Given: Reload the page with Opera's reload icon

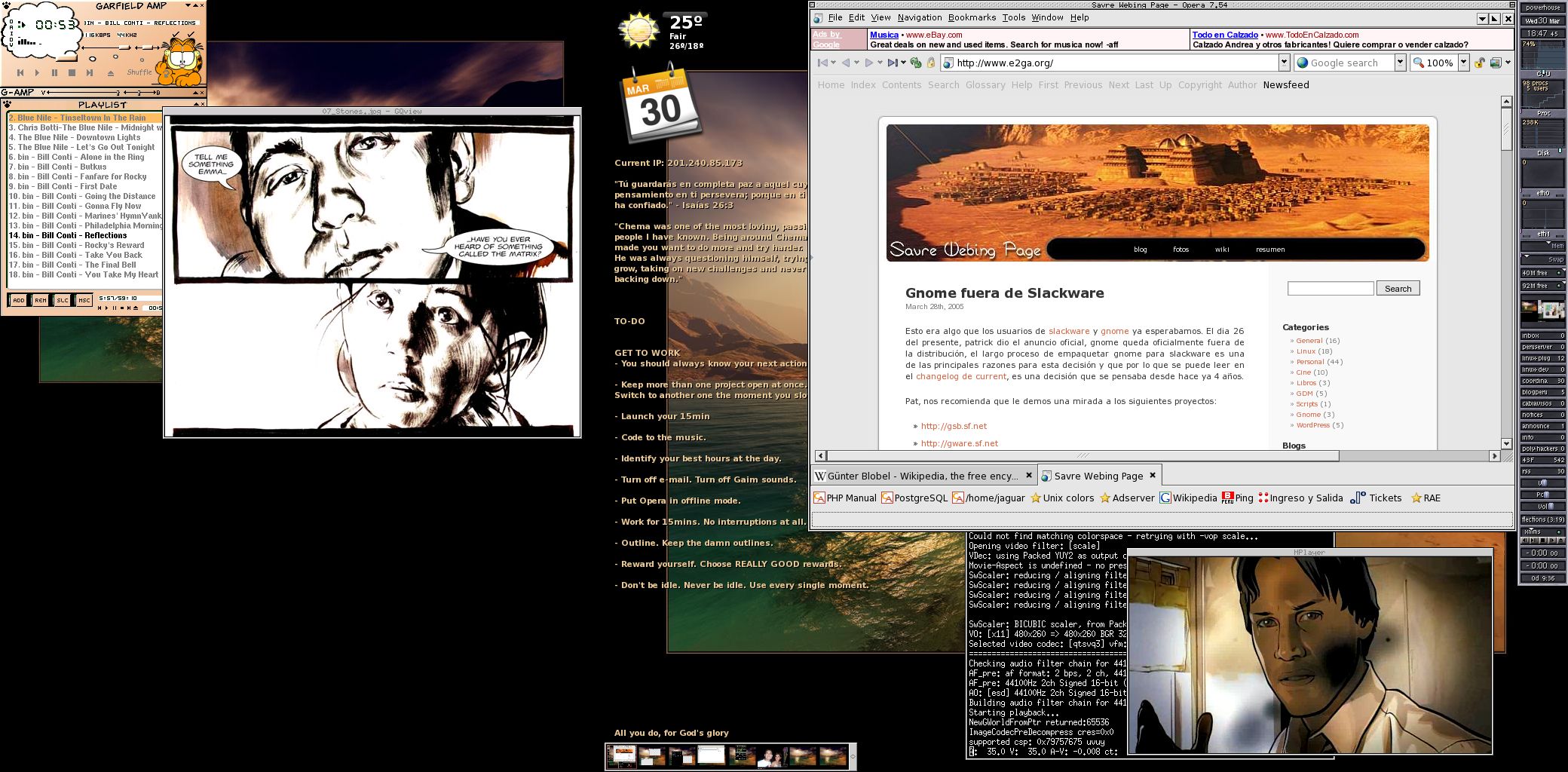Looking at the screenshot, I should [916, 63].
